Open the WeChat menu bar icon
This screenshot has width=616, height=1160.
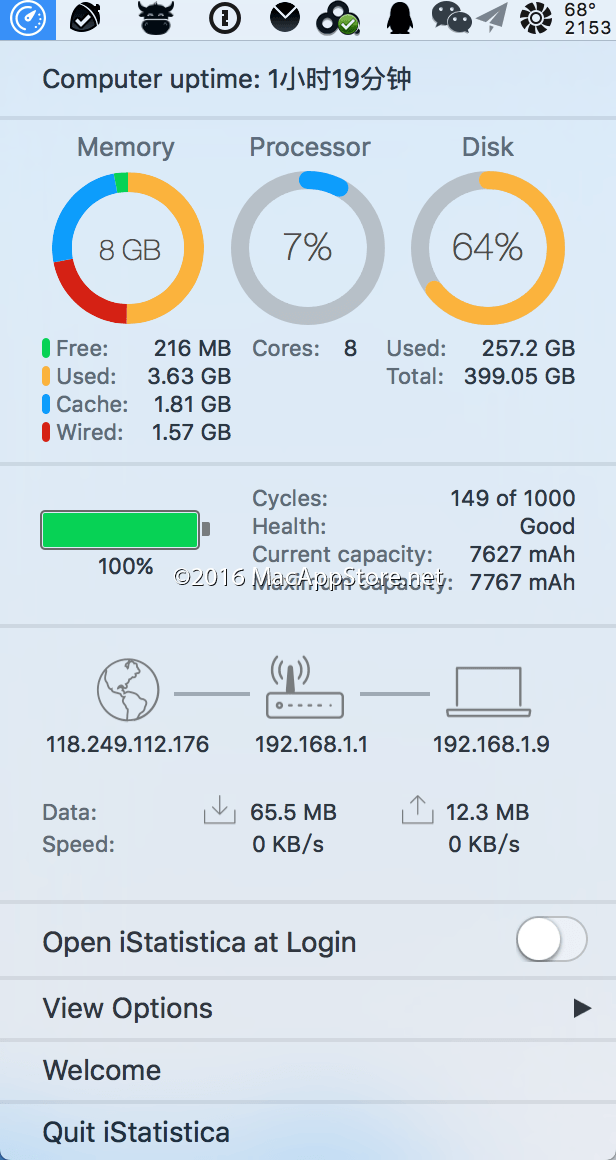(x=451, y=17)
